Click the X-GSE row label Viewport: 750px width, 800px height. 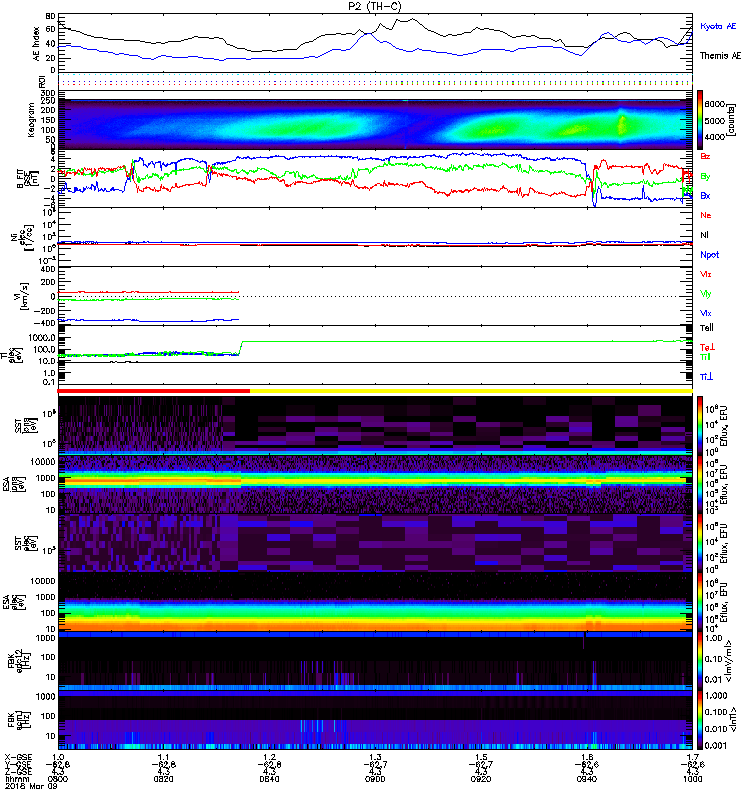(x=18, y=757)
